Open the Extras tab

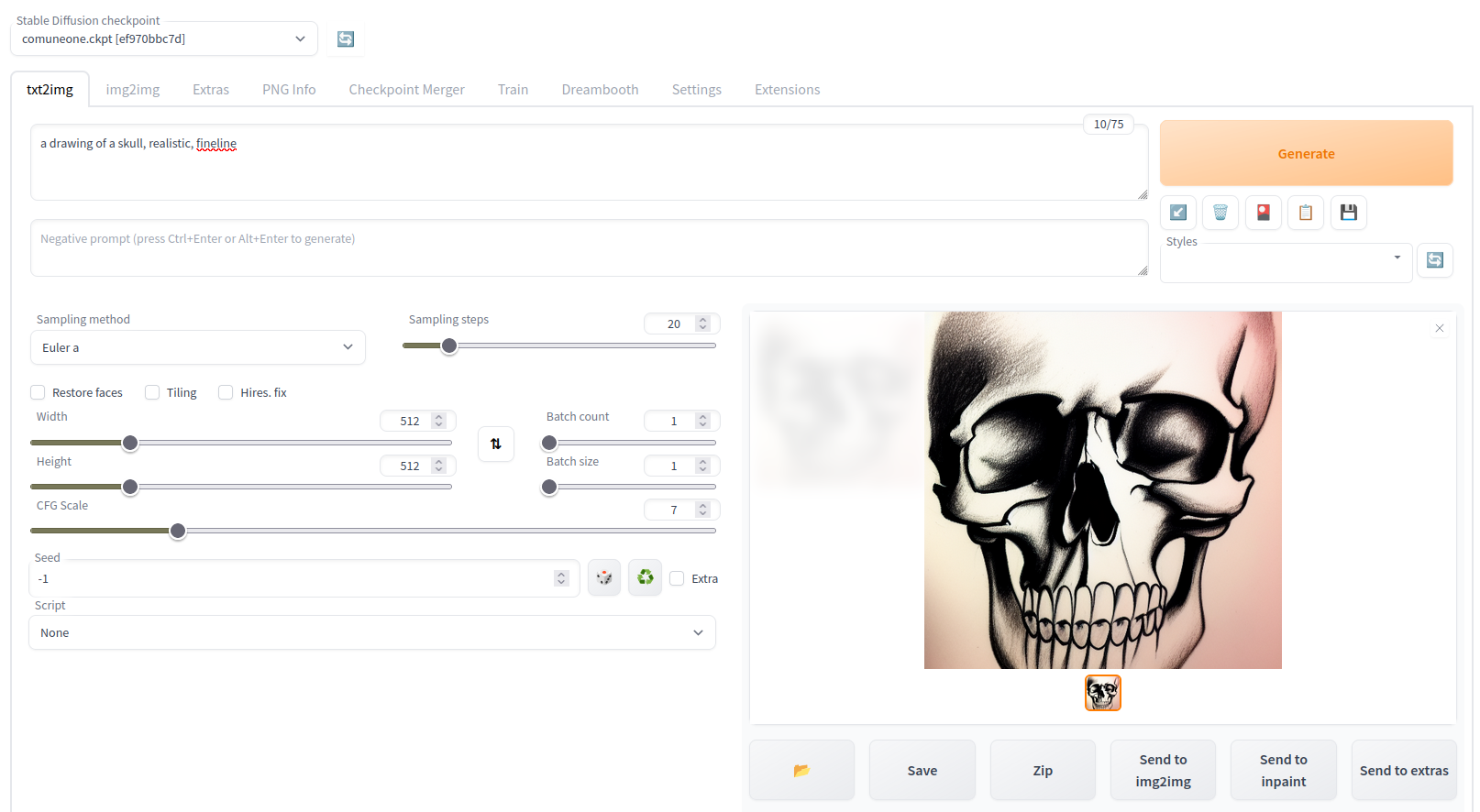click(211, 90)
